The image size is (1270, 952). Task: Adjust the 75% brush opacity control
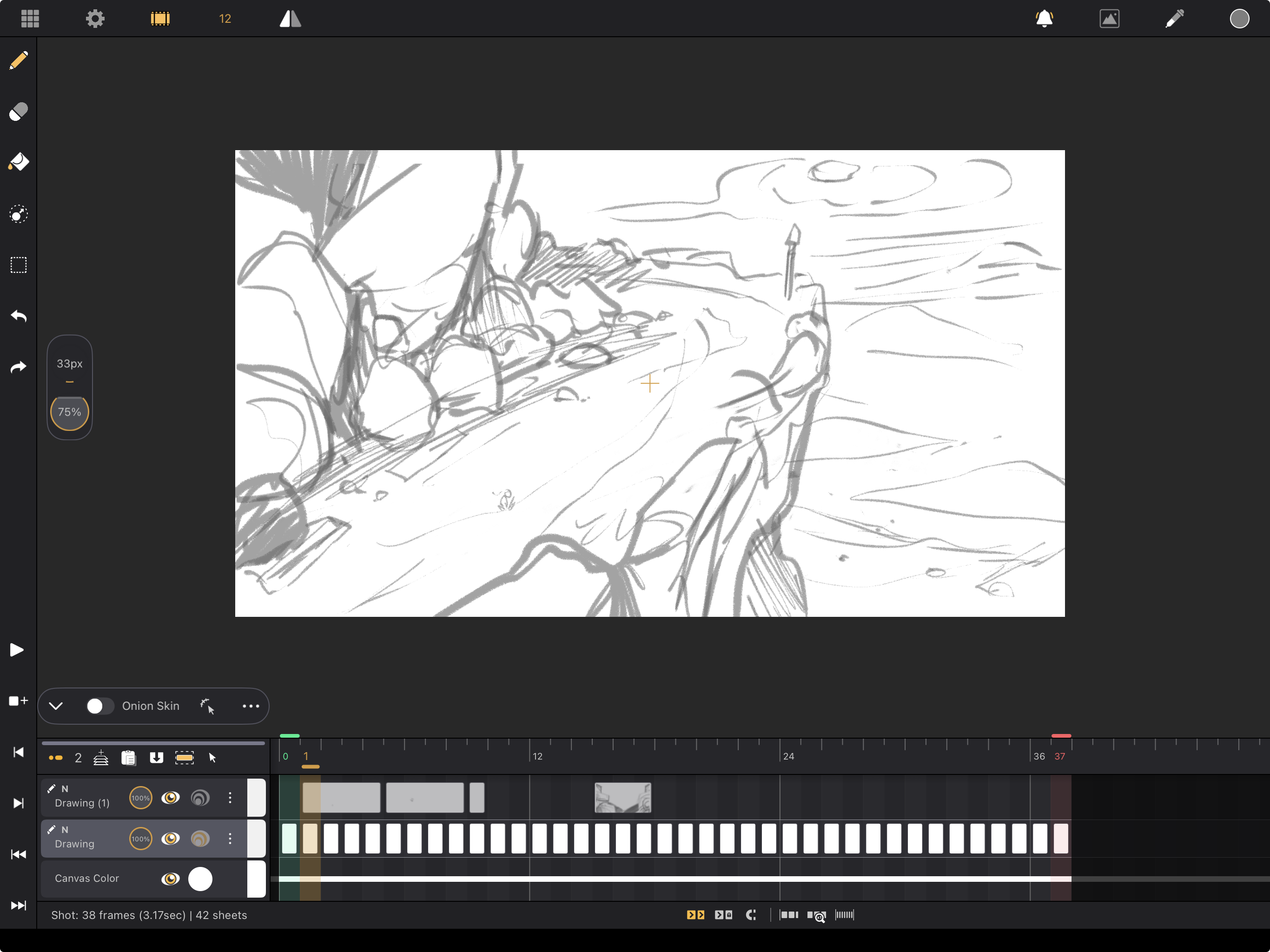pos(69,412)
